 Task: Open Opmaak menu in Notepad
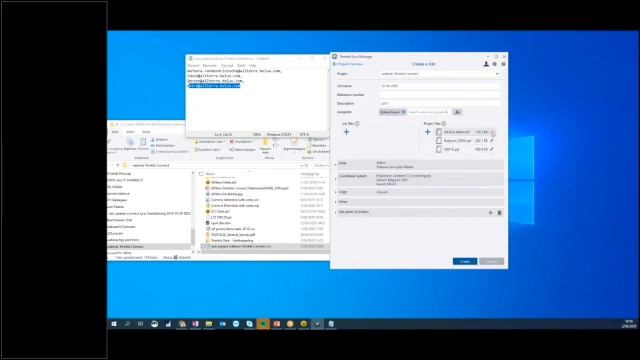tap(227, 66)
